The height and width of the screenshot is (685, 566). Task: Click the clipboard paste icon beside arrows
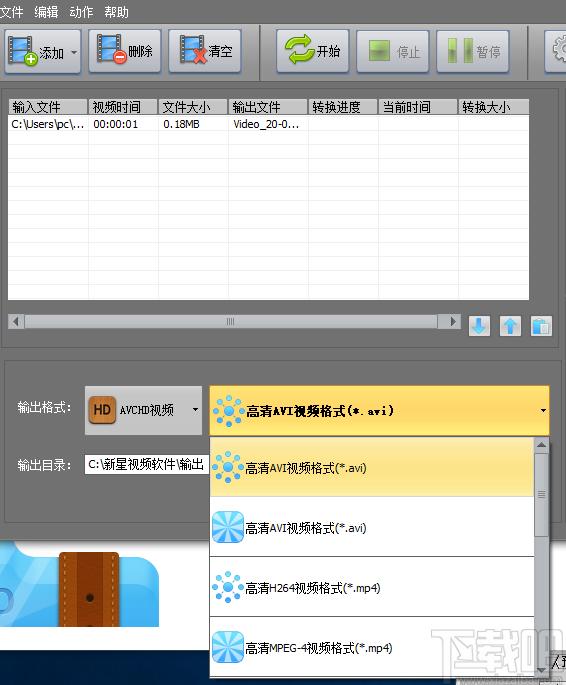click(x=541, y=326)
